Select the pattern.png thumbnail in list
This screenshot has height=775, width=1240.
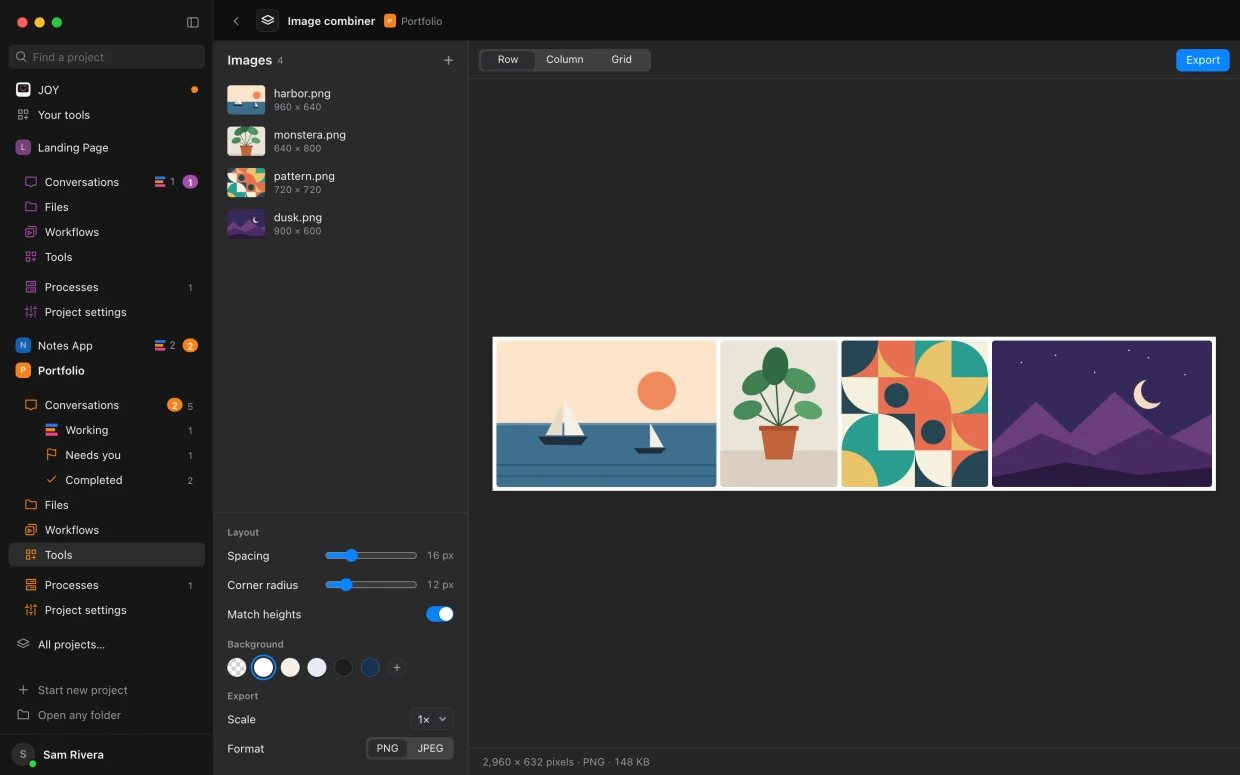coord(246,182)
